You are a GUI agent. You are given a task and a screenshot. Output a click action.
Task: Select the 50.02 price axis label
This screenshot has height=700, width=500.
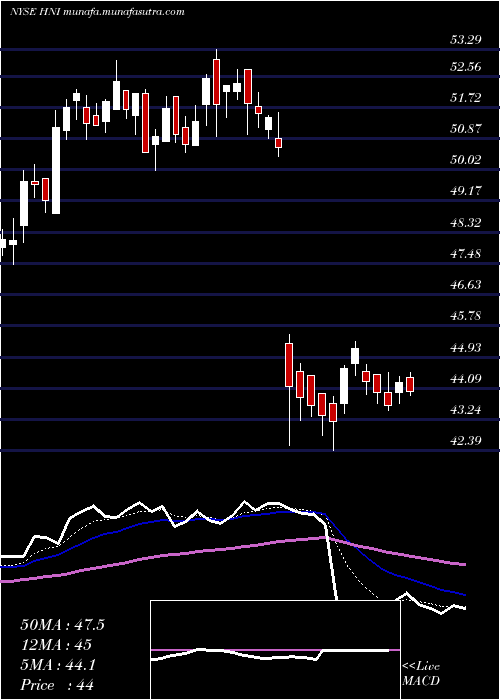(x=465, y=160)
